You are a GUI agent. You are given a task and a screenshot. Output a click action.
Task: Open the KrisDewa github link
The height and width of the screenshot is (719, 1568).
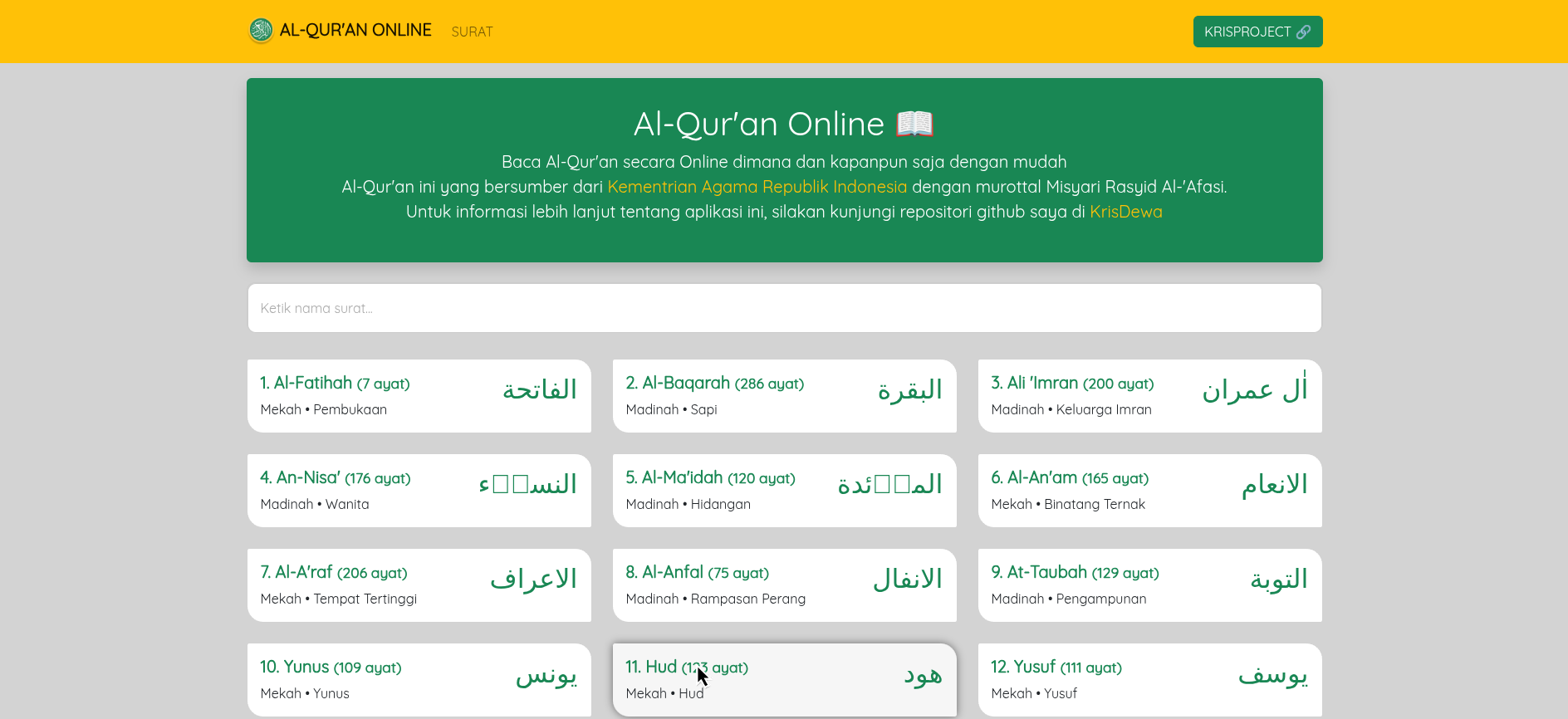tap(1126, 212)
